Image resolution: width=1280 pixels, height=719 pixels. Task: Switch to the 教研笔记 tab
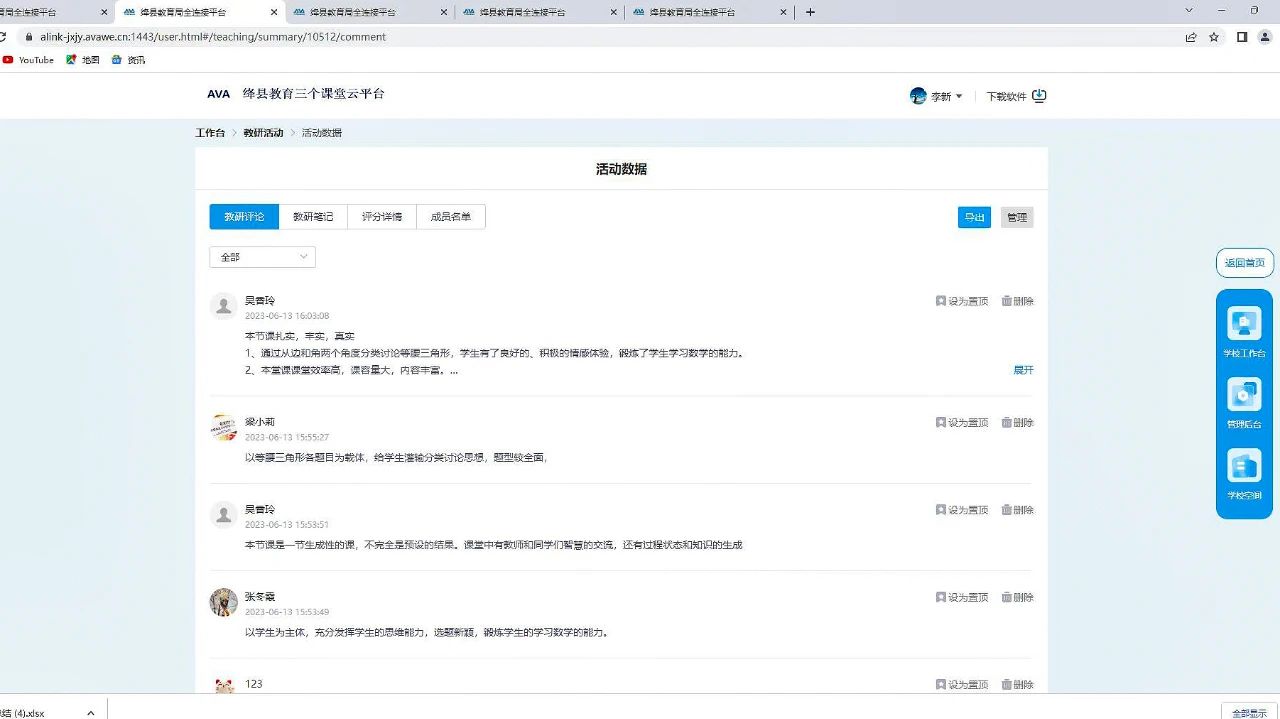[313, 217]
